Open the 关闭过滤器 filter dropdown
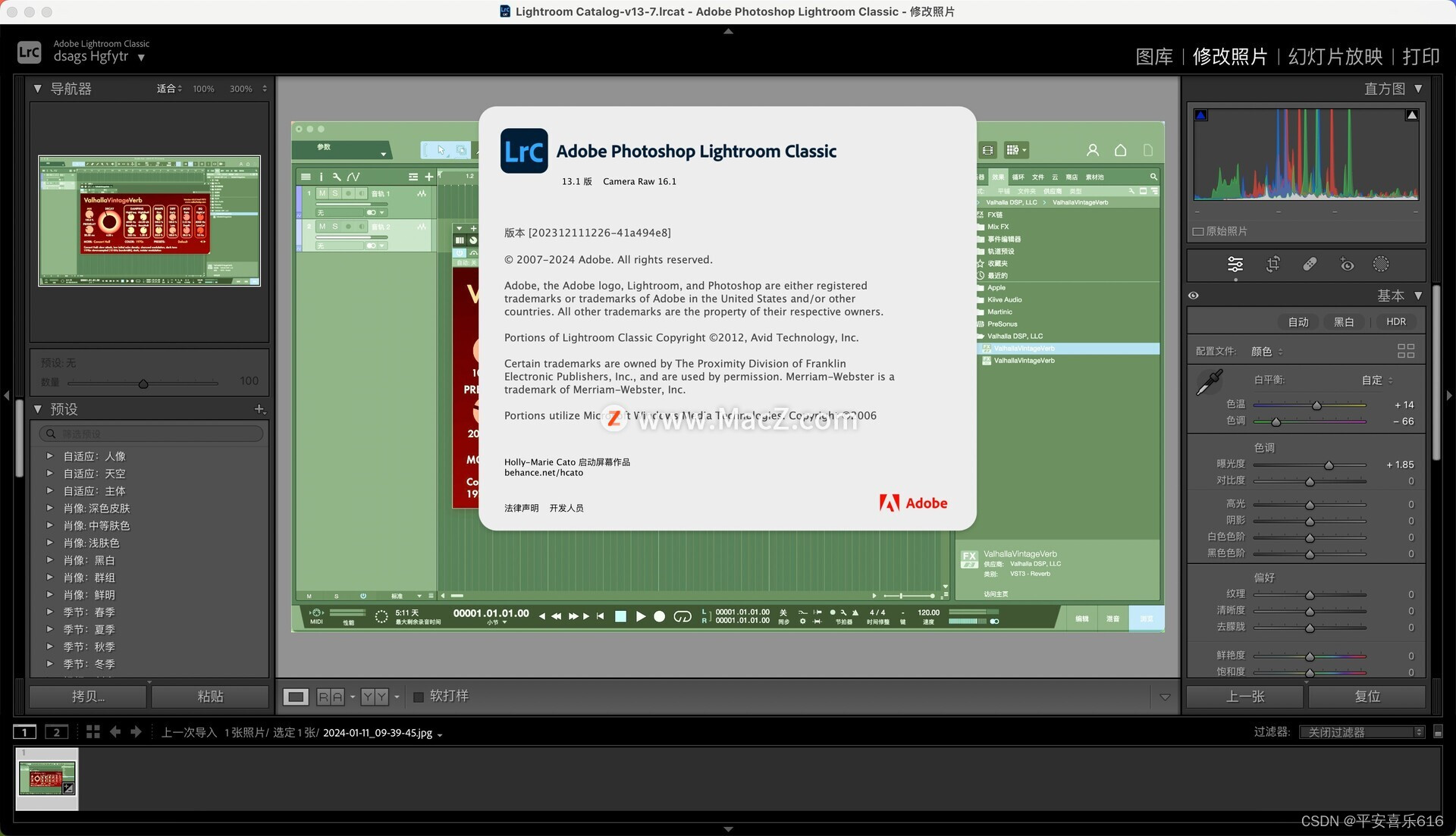Image resolution: width=1456 pixels, height=836 pixels. [x=1362, y=732]
